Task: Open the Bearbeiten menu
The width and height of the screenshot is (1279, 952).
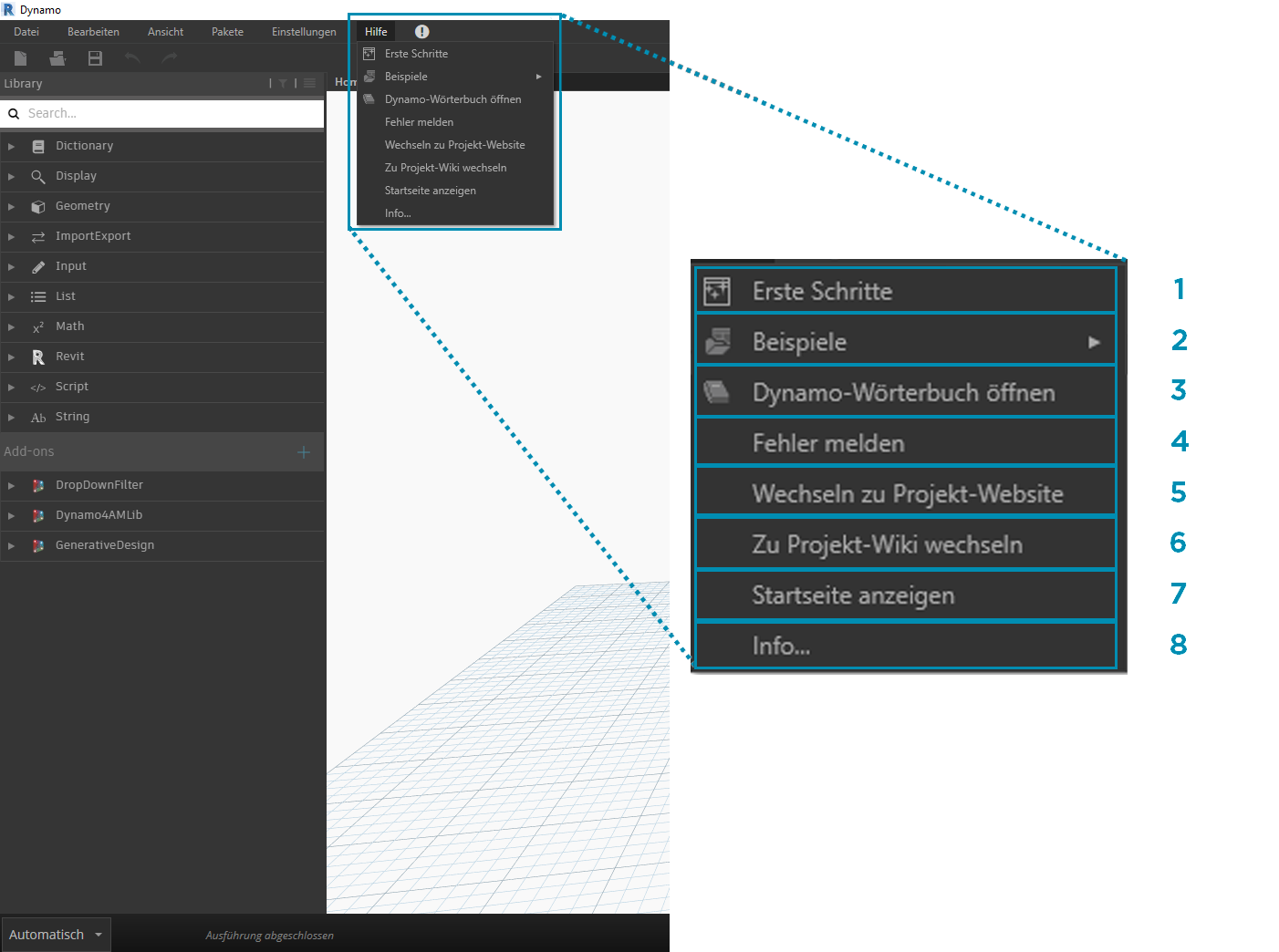Action: 93,31
